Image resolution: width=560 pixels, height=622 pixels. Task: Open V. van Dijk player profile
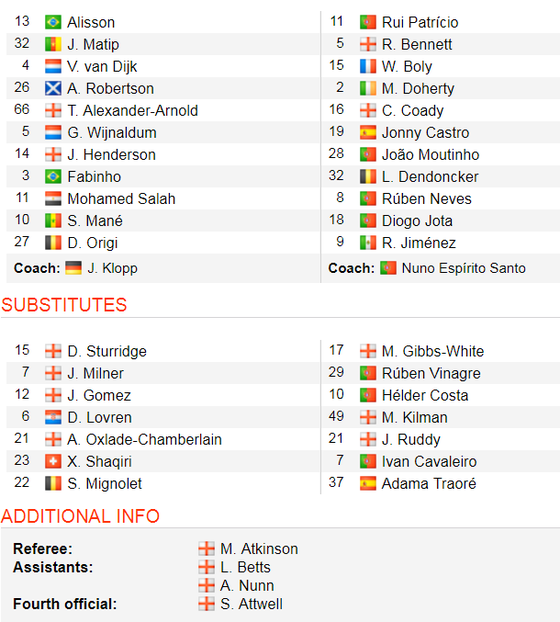[102, 67]
